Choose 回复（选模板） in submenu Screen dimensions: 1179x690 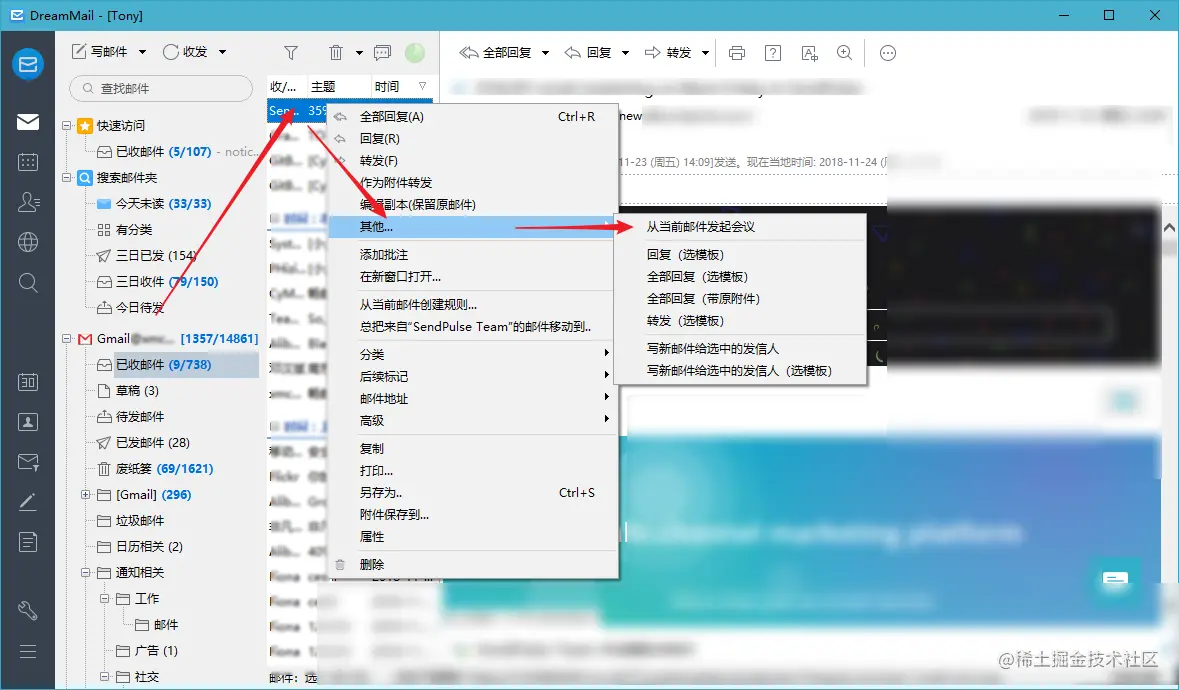(740, 255)
